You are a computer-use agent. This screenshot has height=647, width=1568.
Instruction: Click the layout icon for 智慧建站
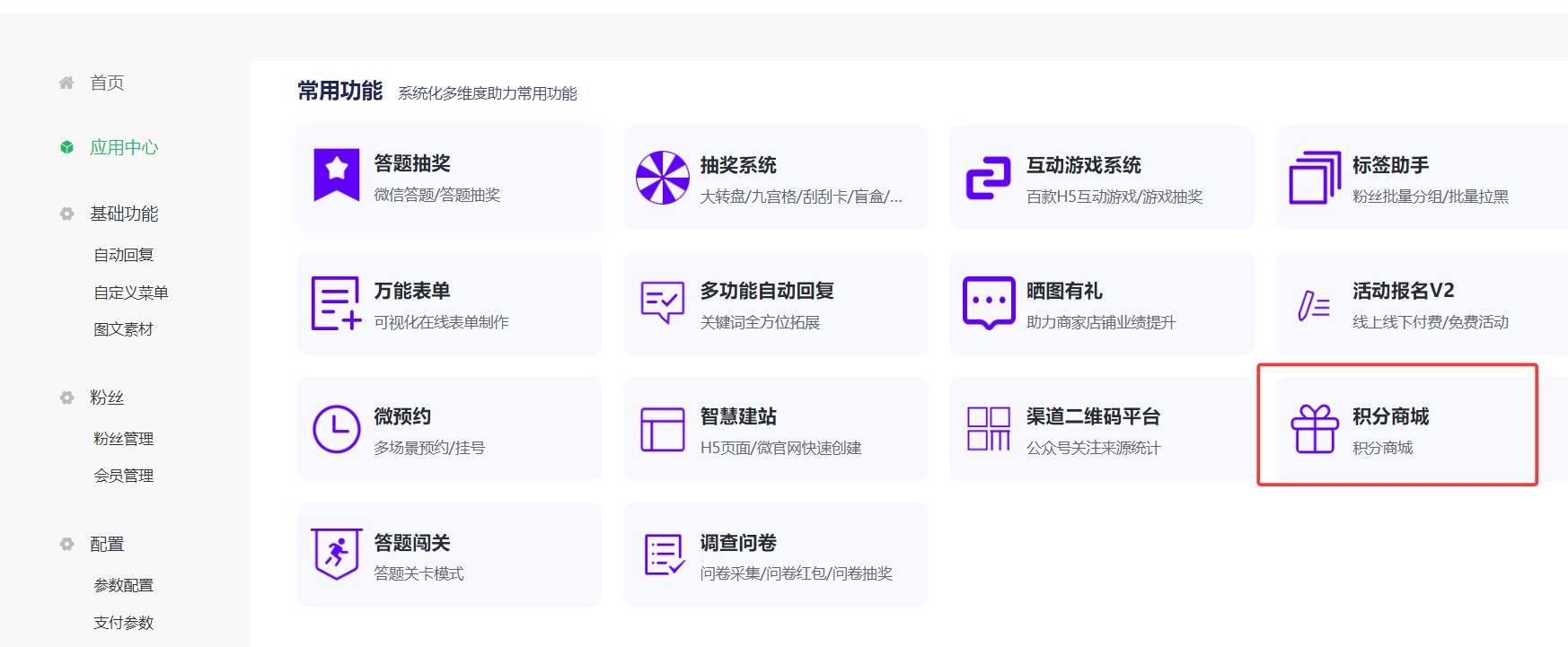(662, 429)
